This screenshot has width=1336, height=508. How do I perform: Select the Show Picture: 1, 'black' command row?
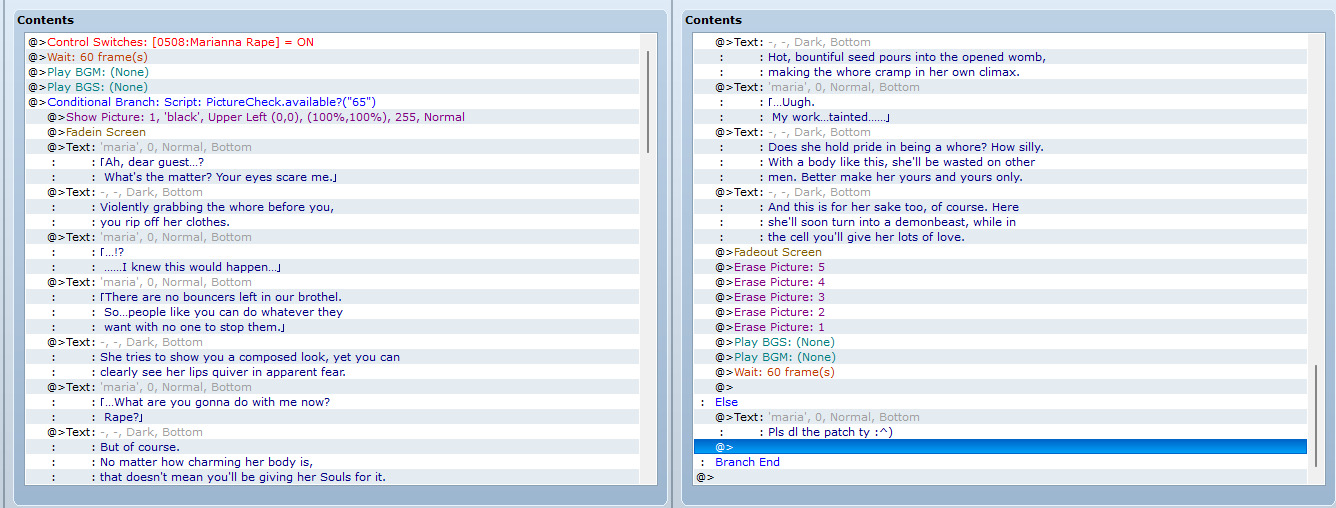(x=332, y=117)
